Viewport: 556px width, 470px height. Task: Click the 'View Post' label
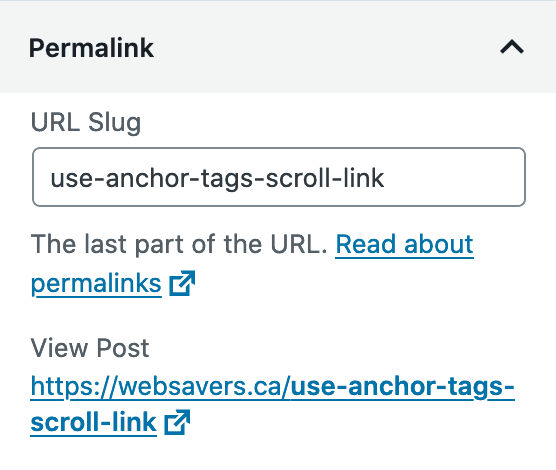[90, 348]
